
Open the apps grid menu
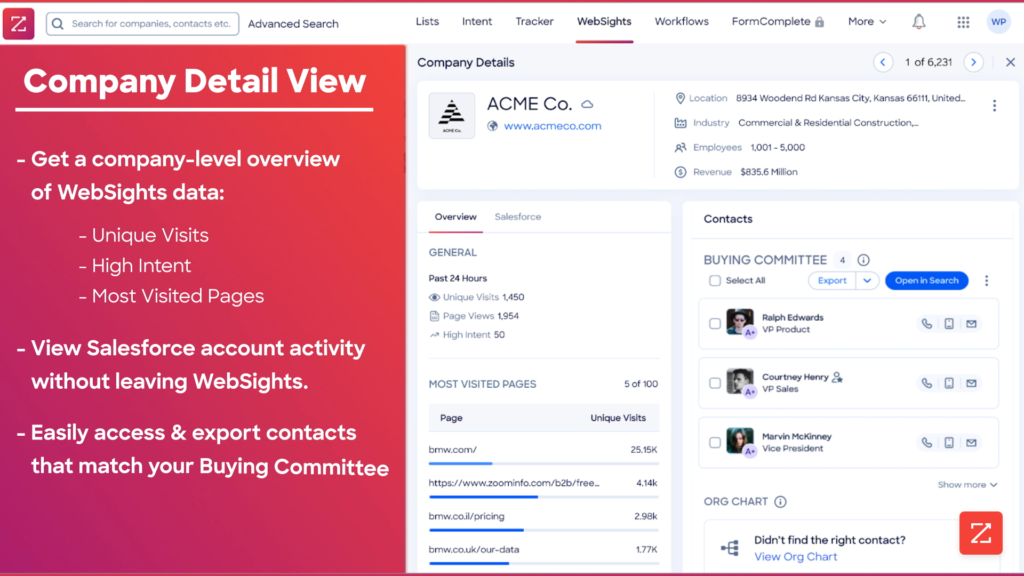pyautogui.click(x=963, y=22)
